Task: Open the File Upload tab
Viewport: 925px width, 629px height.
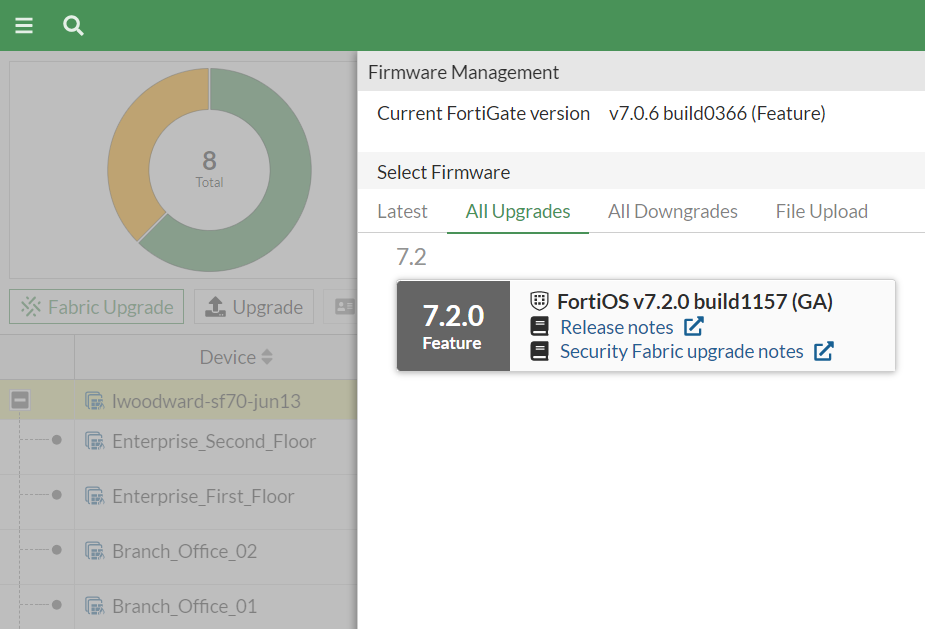Action: click(821, 211)
